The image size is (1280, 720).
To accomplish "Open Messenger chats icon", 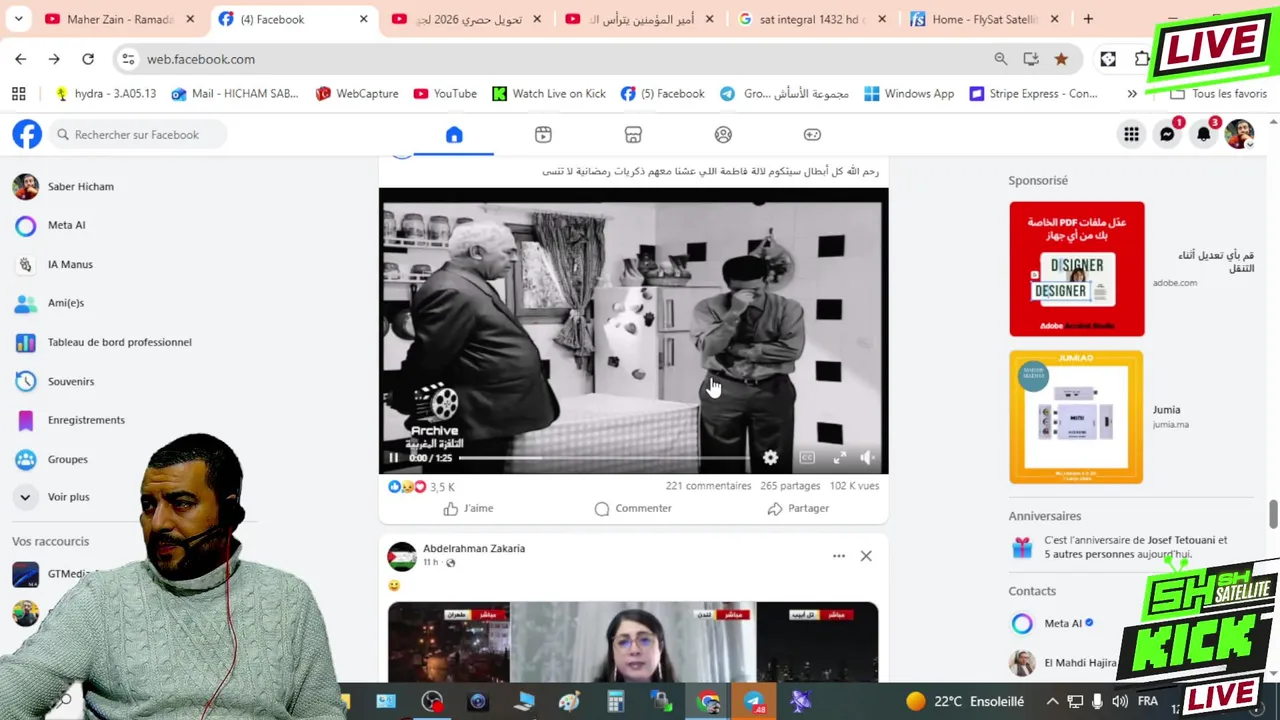I will click(x=1167, y=135).
